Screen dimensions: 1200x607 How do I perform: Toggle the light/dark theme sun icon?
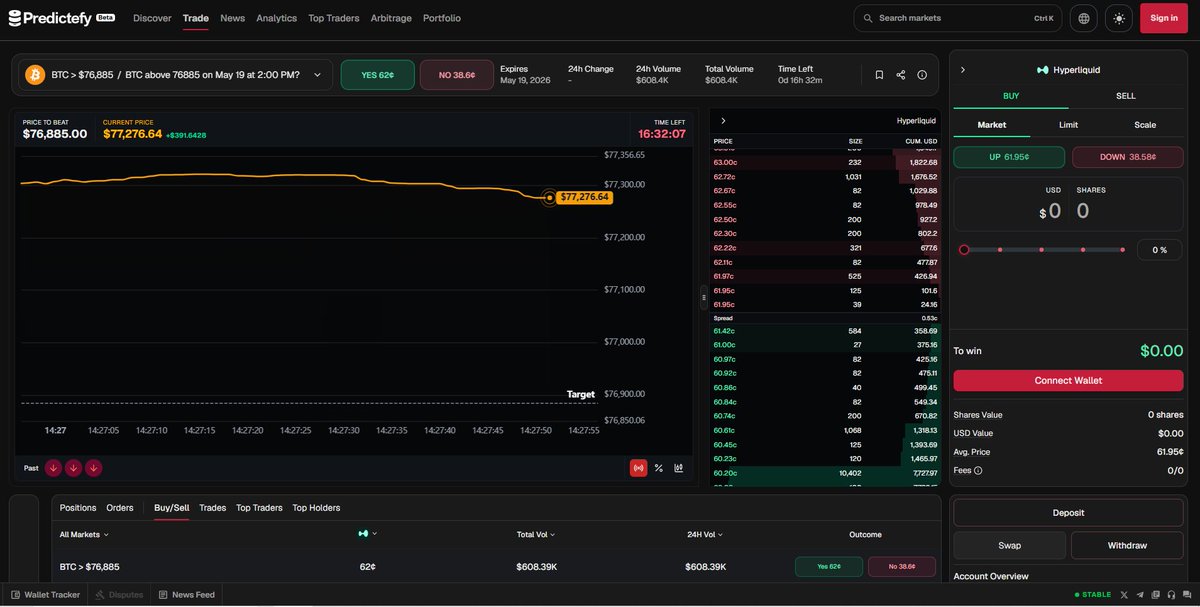click(x=1118, y=18)
